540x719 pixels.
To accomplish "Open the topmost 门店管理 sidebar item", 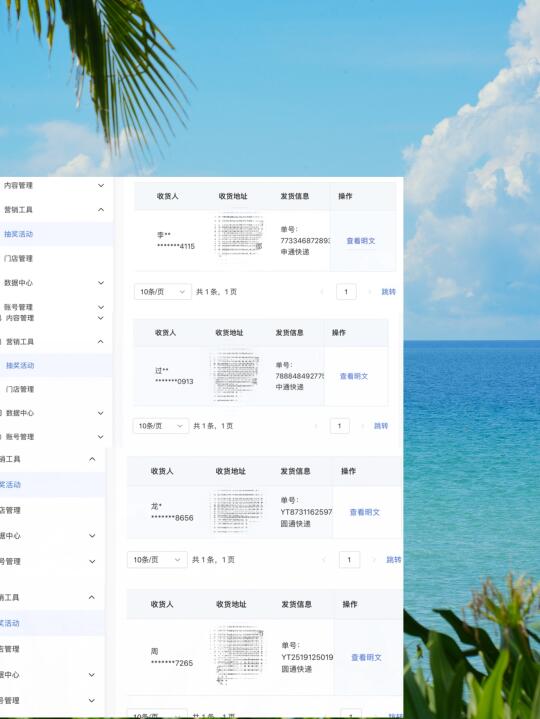I will pyautogui.click(x=18, y=259).
